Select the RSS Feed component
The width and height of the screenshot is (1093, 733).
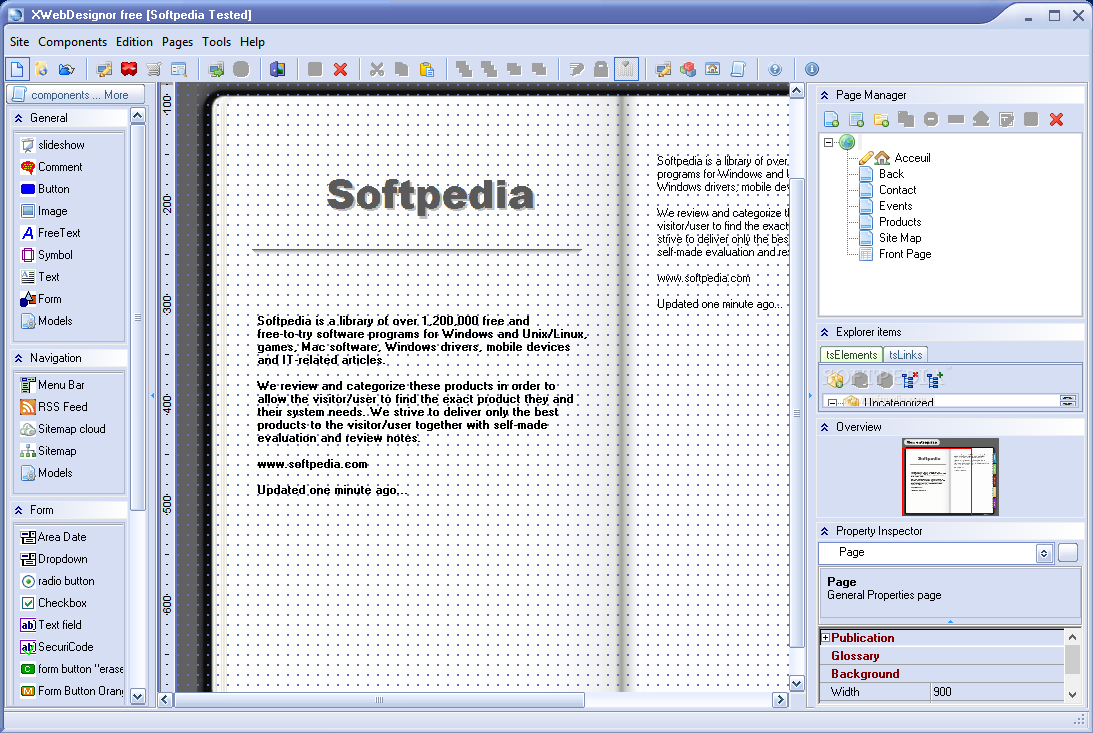pyautogui.click(x=54, y=407)
